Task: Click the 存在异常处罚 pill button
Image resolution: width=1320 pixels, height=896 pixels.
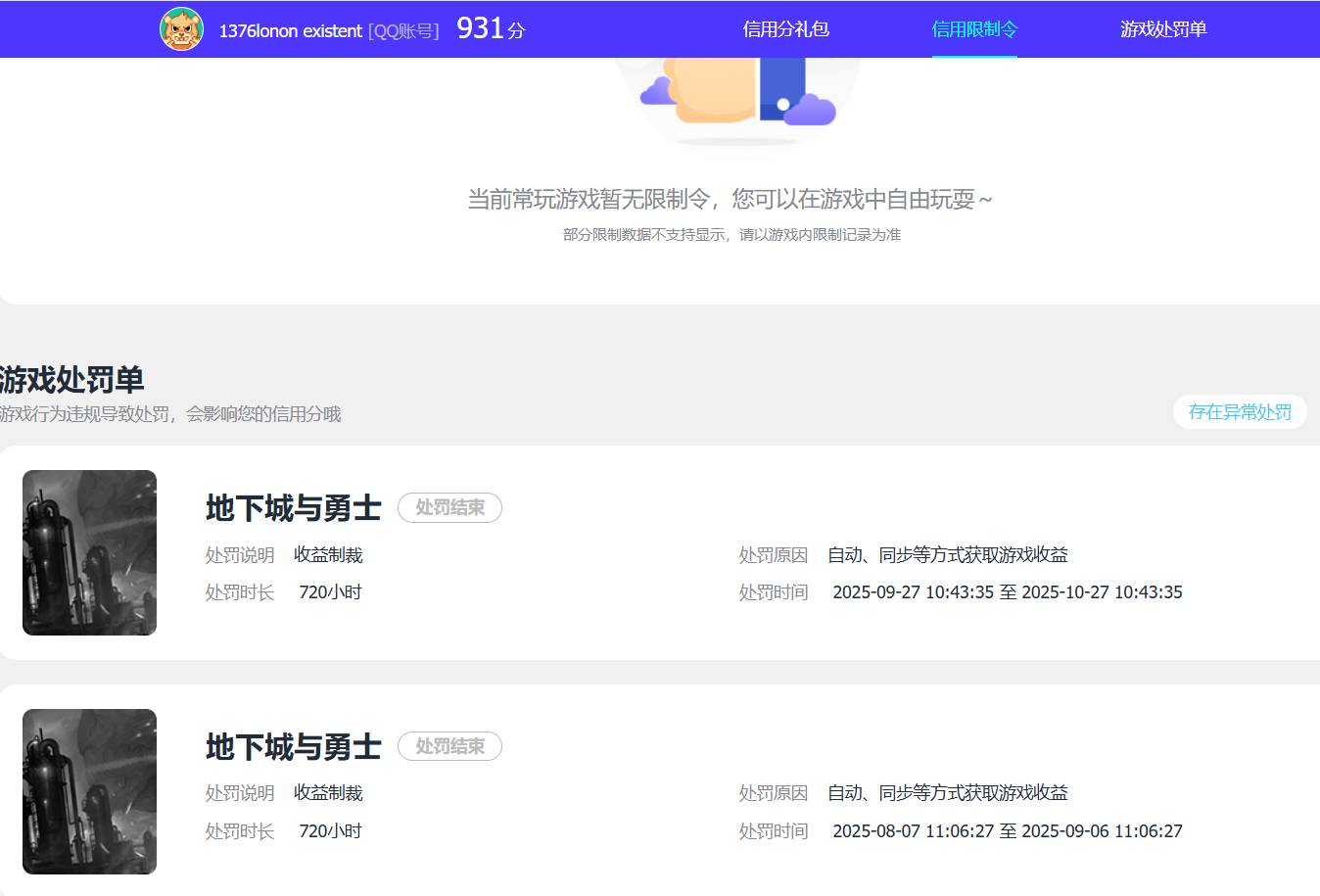Action: pos(1239,412)
